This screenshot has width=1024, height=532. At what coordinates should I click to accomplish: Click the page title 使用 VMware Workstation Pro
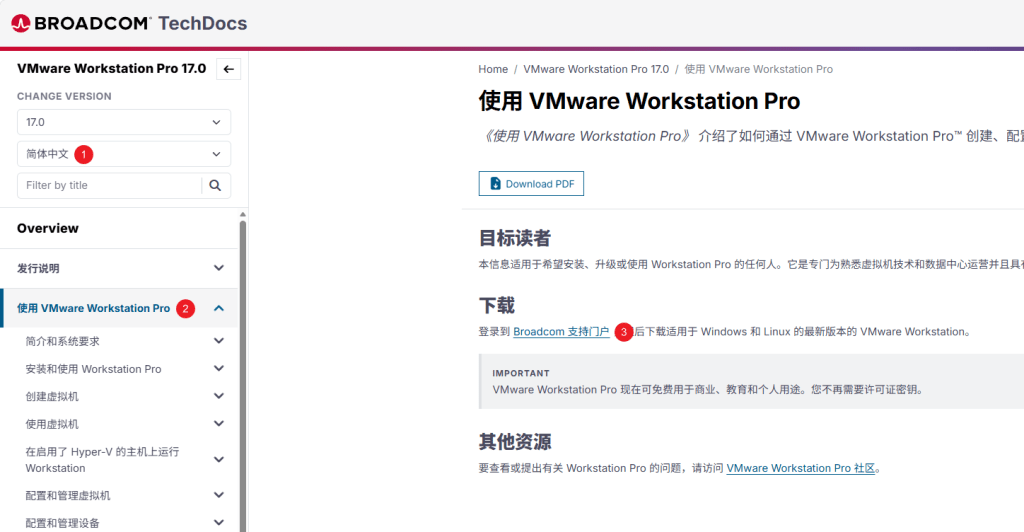coord(639,101)
